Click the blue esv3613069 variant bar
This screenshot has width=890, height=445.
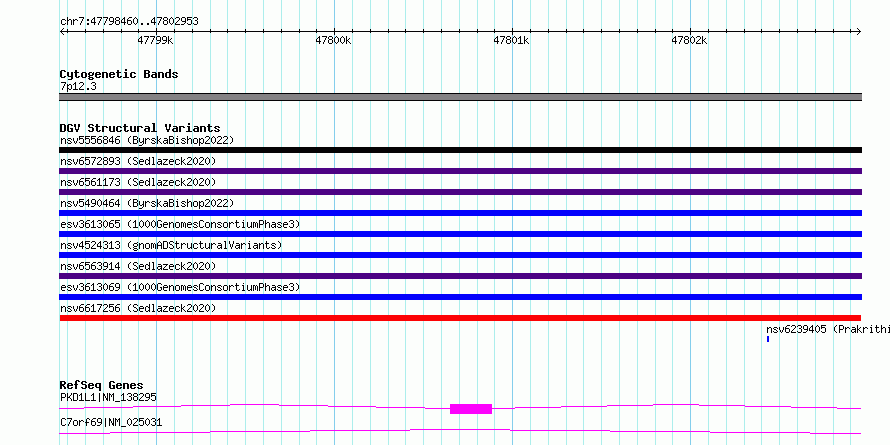click(x=460, y=297)
